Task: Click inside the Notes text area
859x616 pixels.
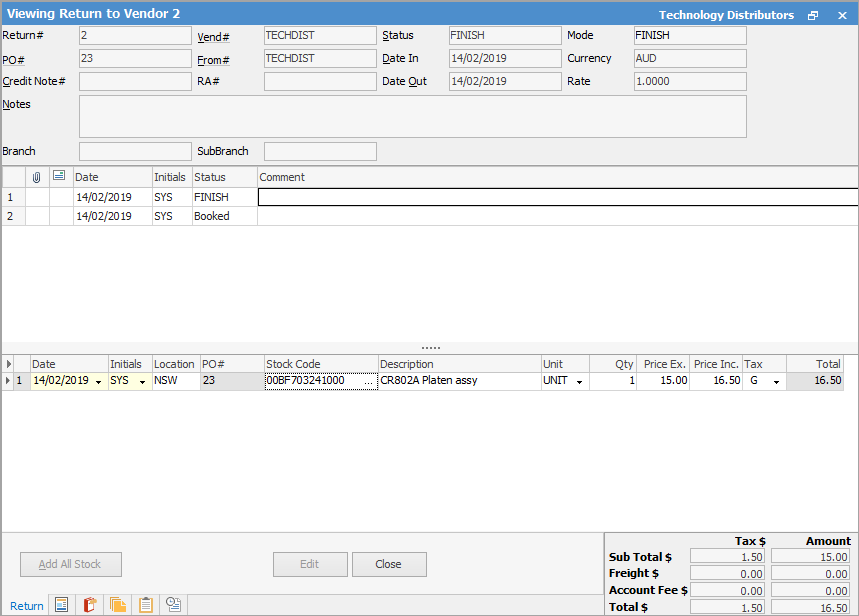Action: click(412, 116)
